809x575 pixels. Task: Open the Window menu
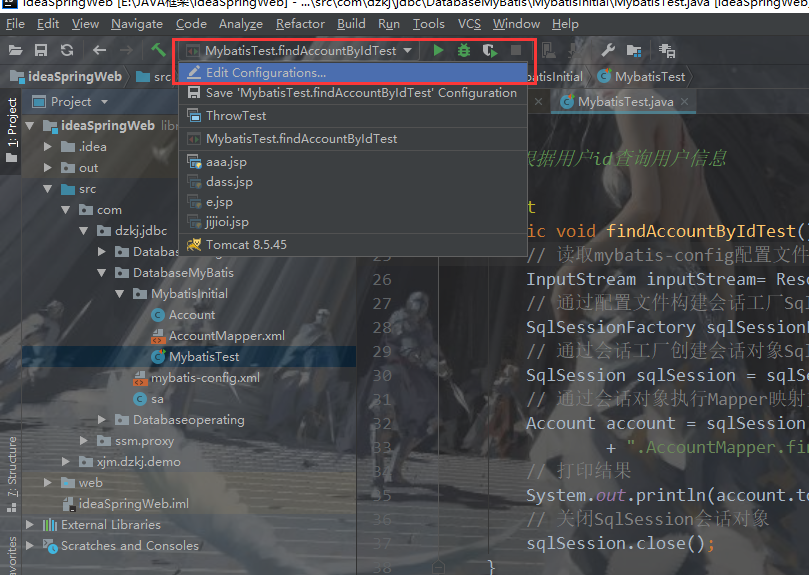pyautogui.click(x=516, y=24)
